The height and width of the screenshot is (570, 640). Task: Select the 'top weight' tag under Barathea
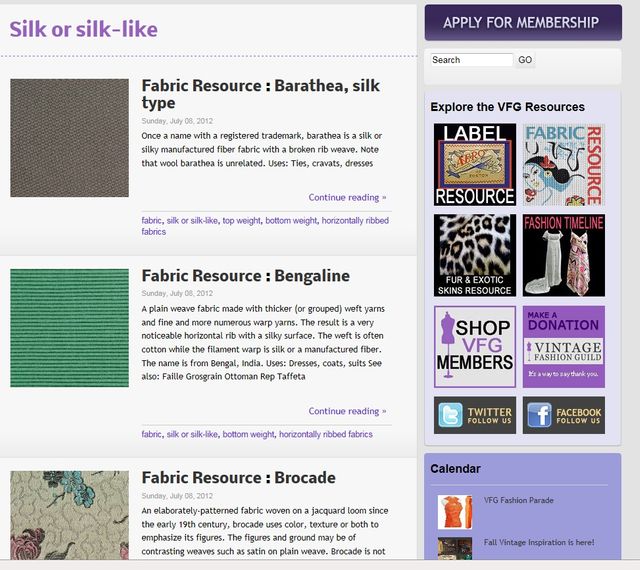(241, 220)
